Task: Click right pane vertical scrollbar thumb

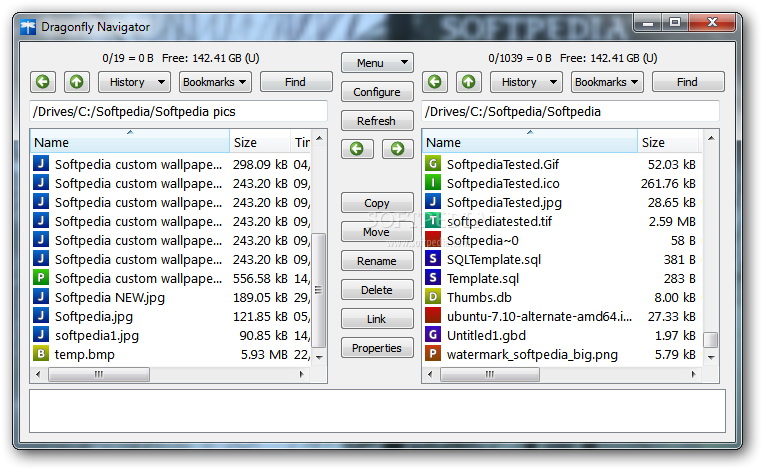Action: [710, 340]
